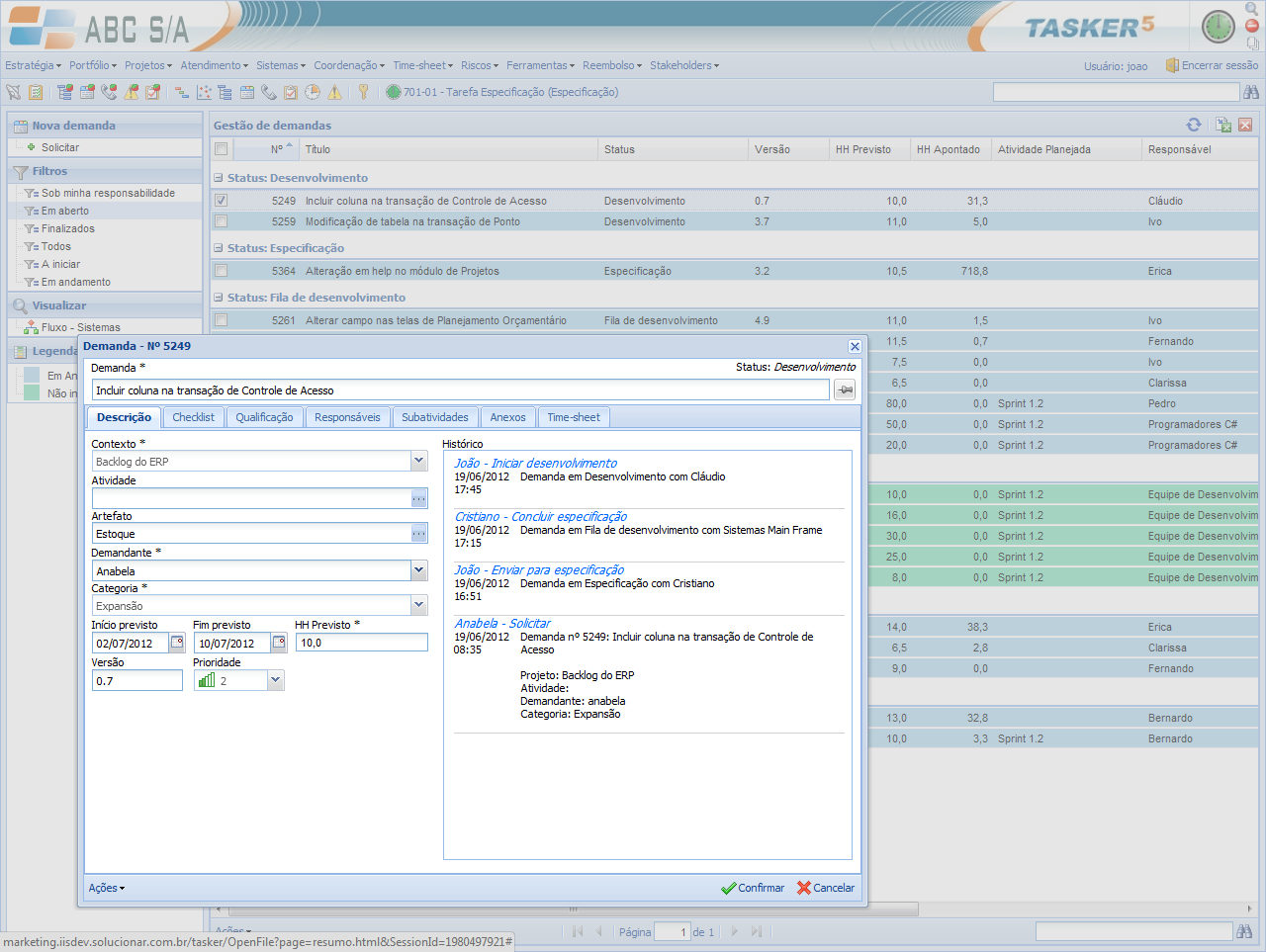Refresh the Gestão de demandas list
This screenshot has height=952, width=1266.
click(1194, 125)
